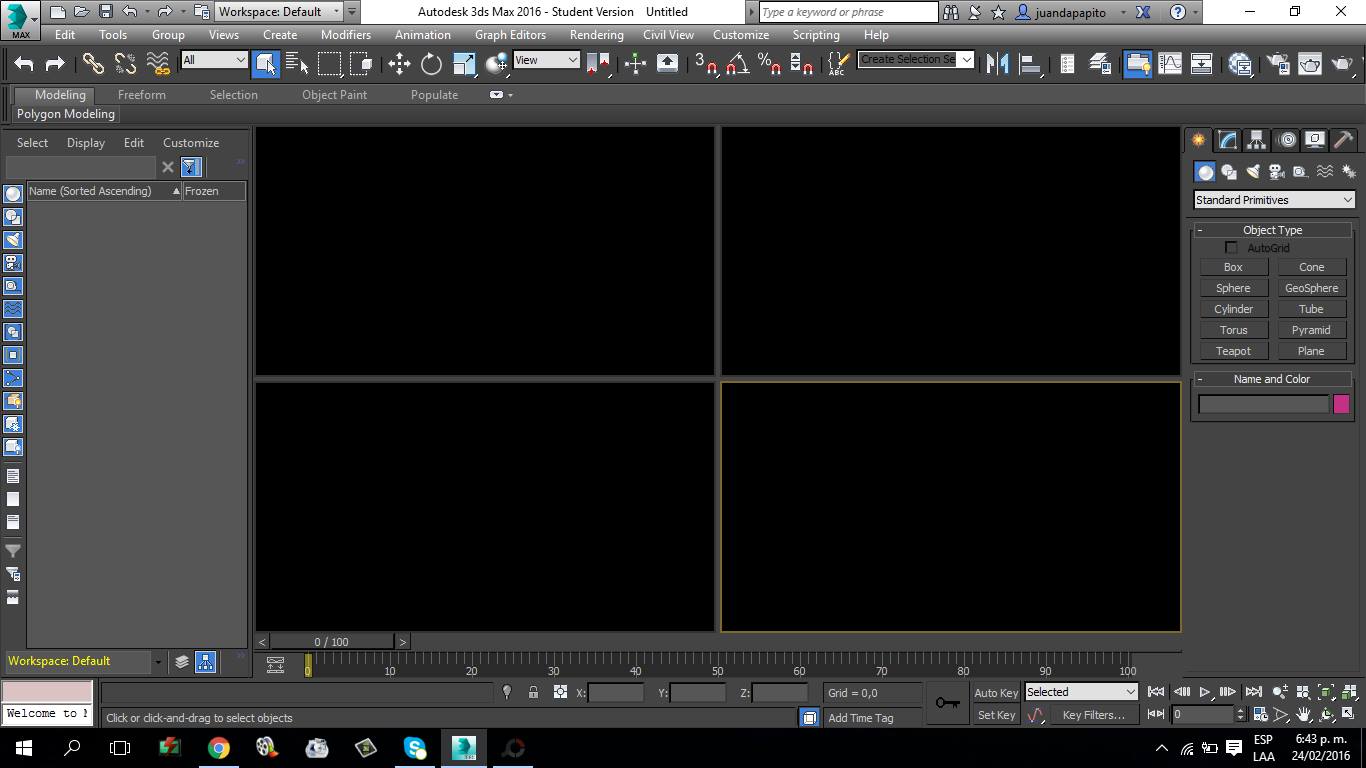Click the Unlink Selection icon
Screen dimensions: 1366x768
(125, 64)
